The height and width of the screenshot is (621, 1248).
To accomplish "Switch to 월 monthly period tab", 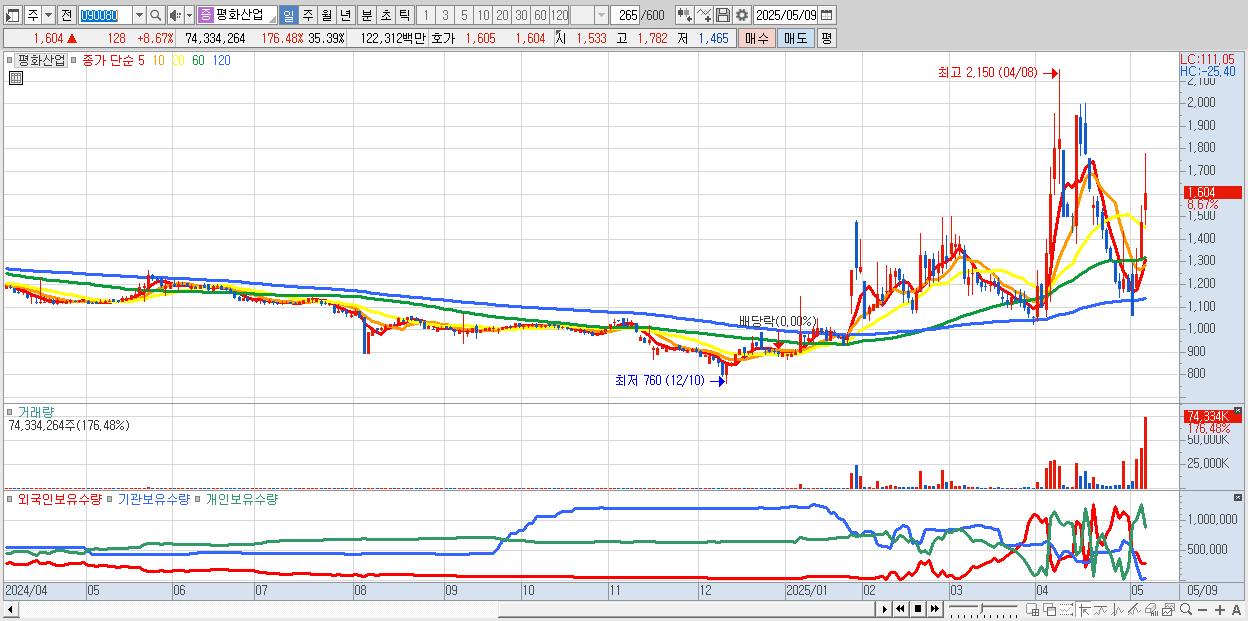I will click(x=326, y=15).
